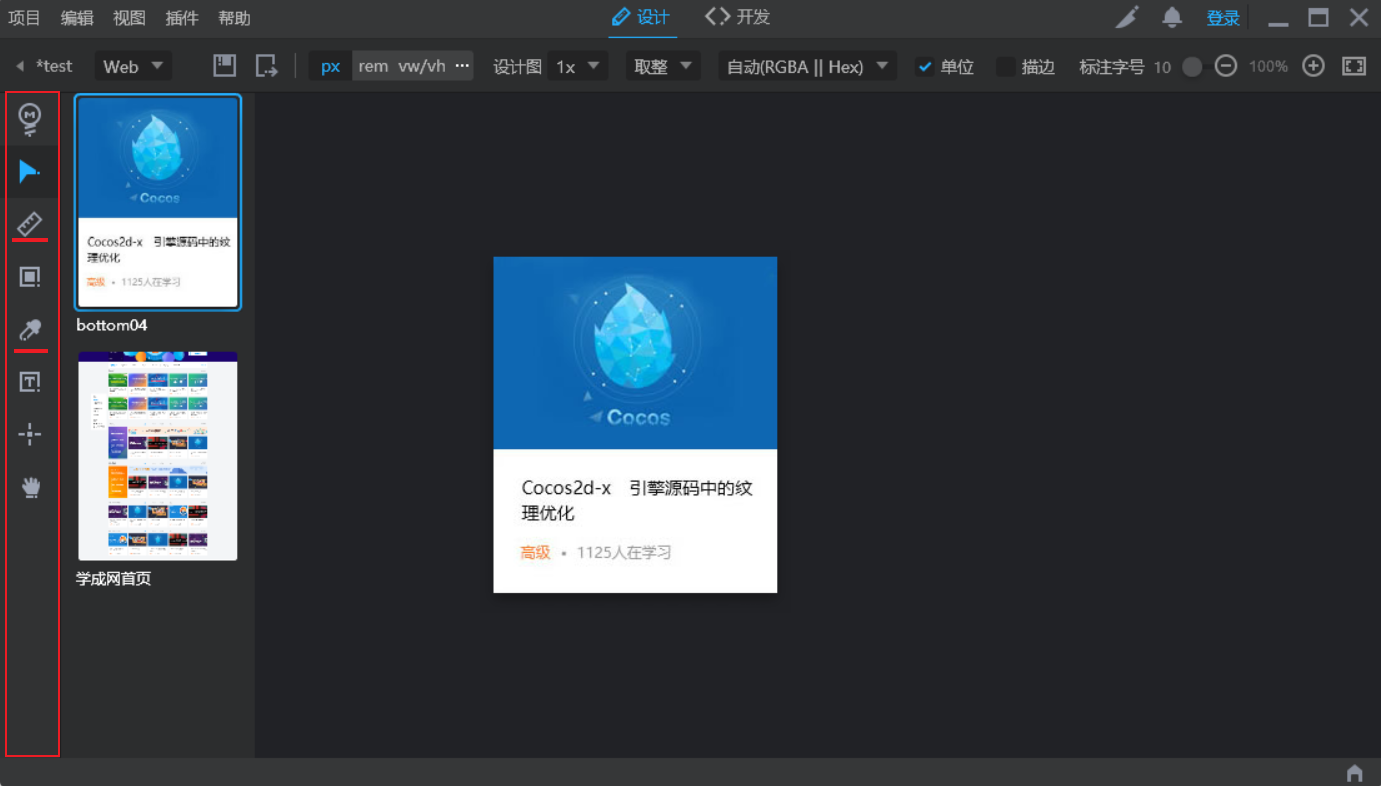Click the fit-to-screen icon
This screenshot has height=786, width=1381.
tap(1354, 66)
